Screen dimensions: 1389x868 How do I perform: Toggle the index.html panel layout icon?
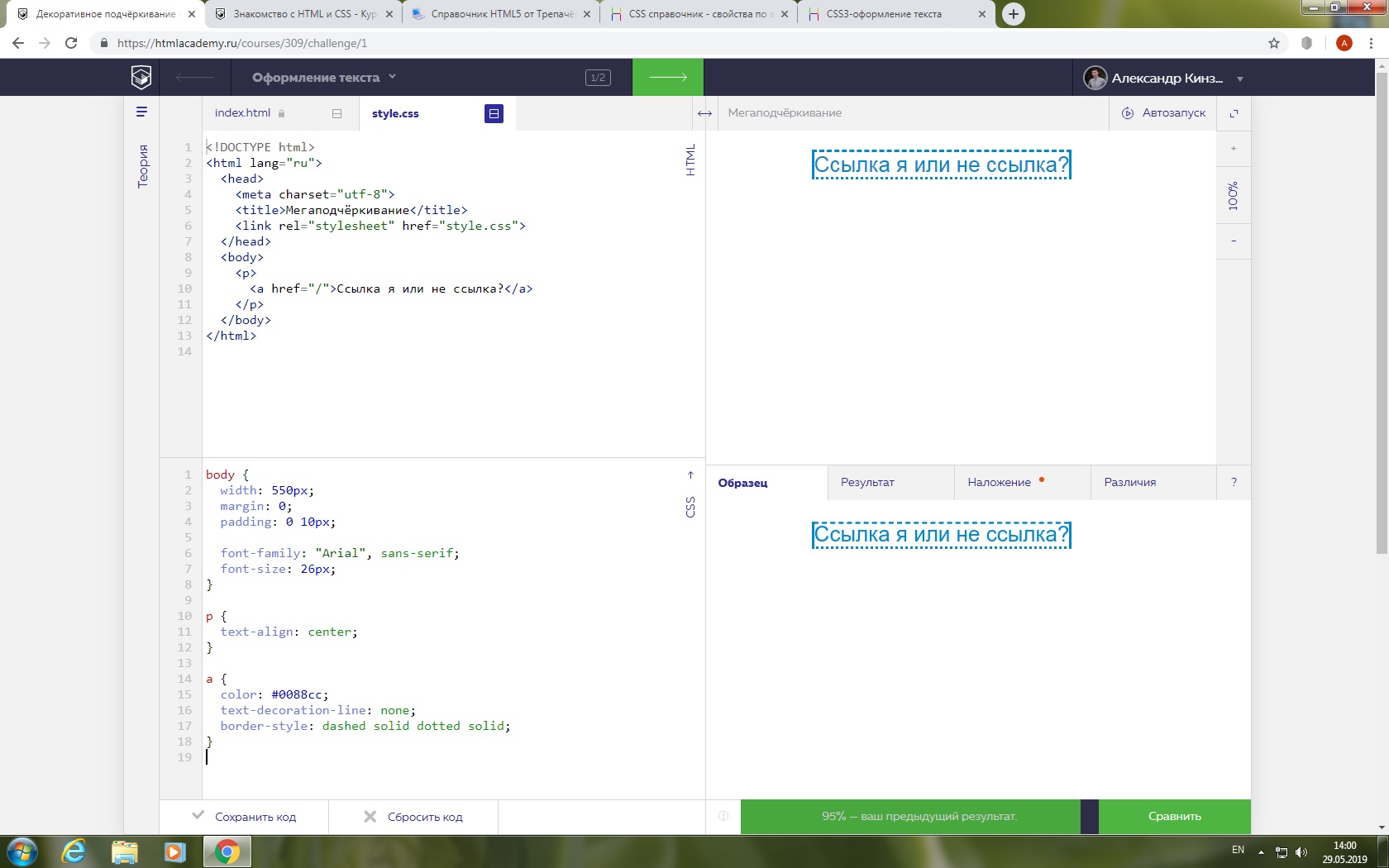(337, 113)
